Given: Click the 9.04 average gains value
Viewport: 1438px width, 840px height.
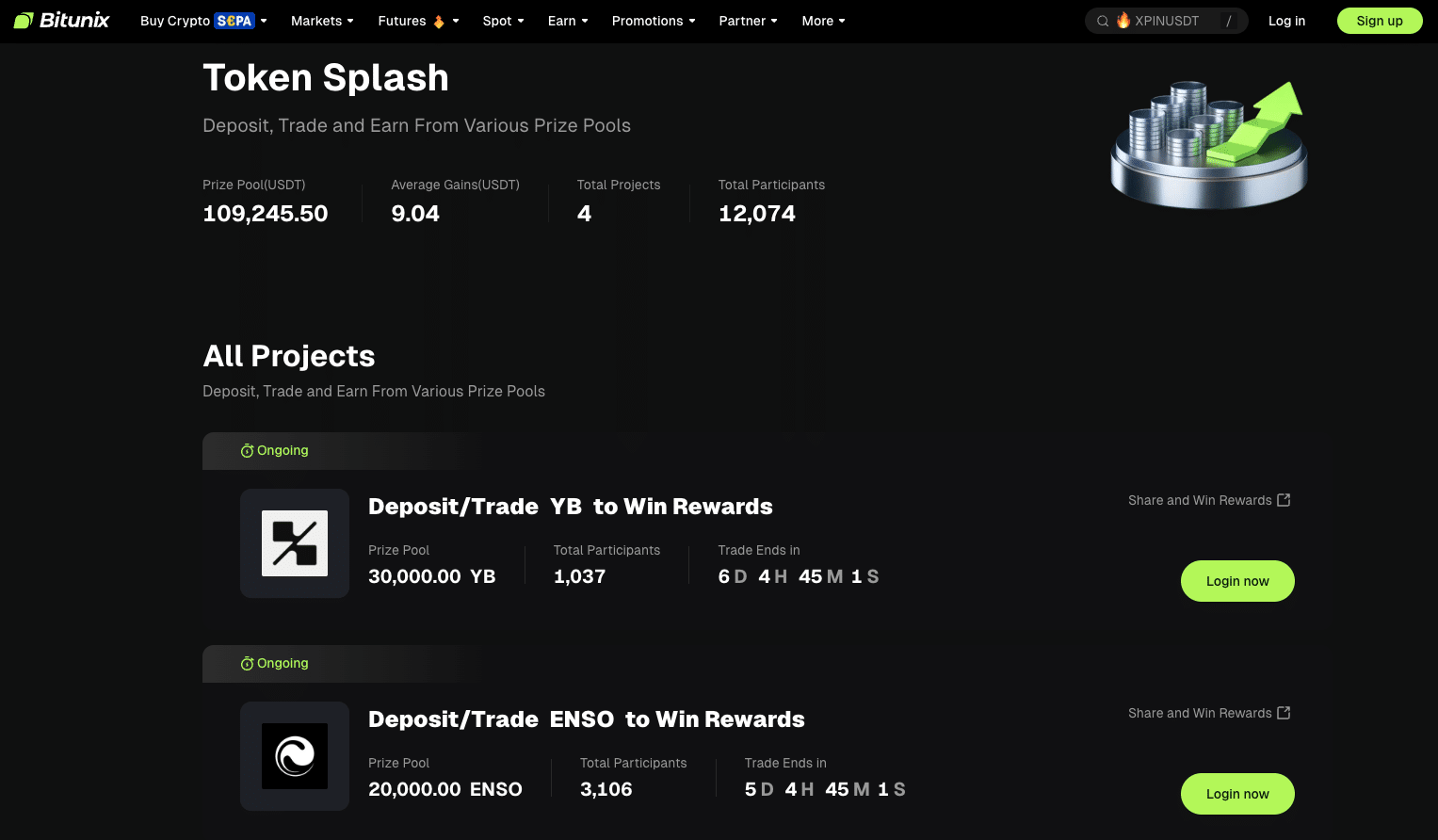Looking at the screenshot, I should click(415, 214).
